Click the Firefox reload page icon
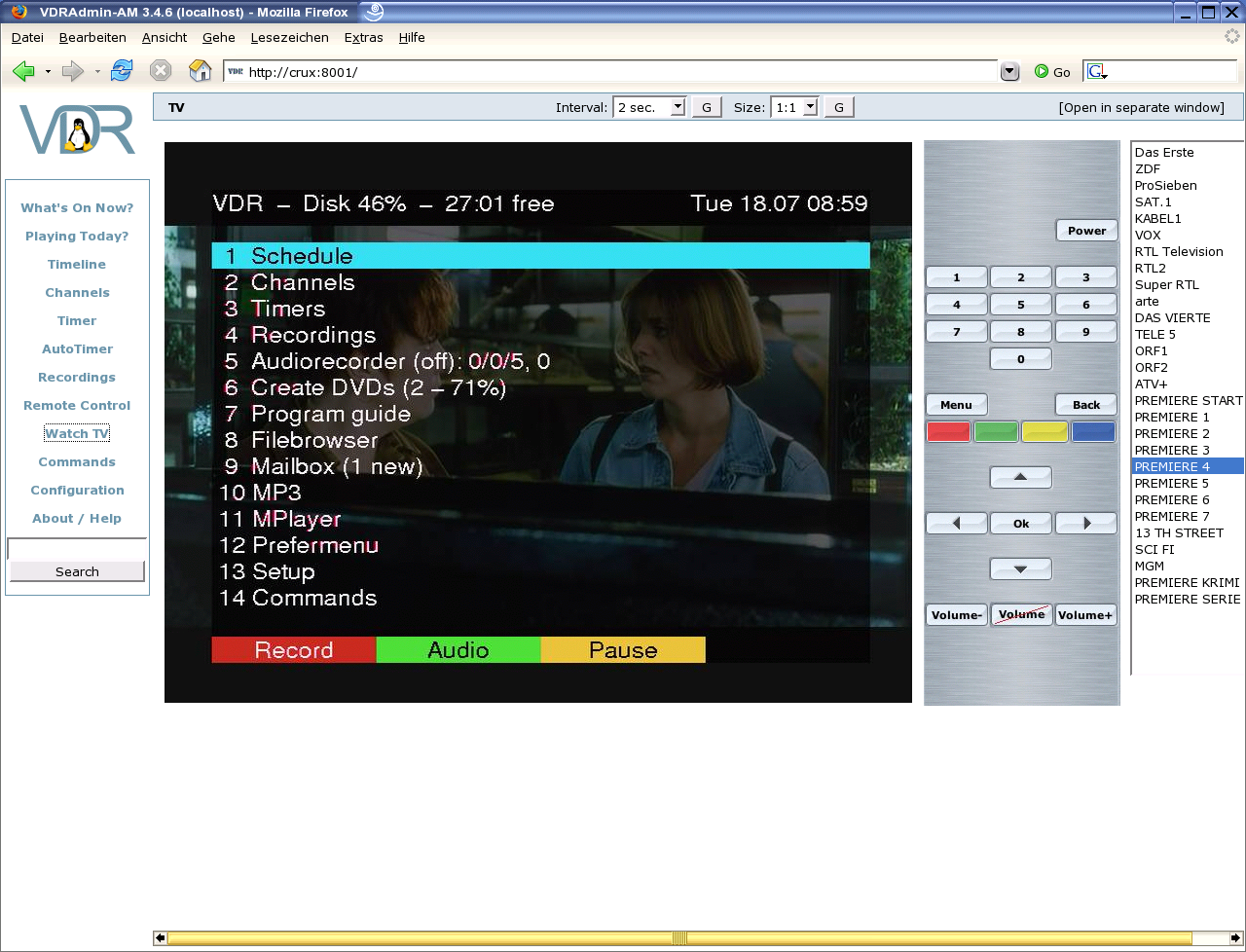This screenshot has width=1246, height=952. click(x=122, y=71)
